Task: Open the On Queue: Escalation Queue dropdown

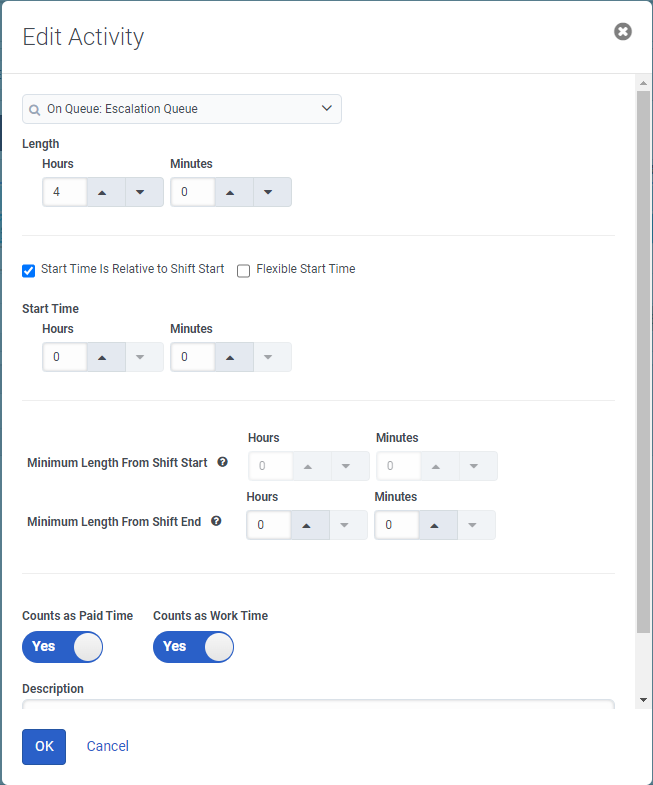Action: 182,109
